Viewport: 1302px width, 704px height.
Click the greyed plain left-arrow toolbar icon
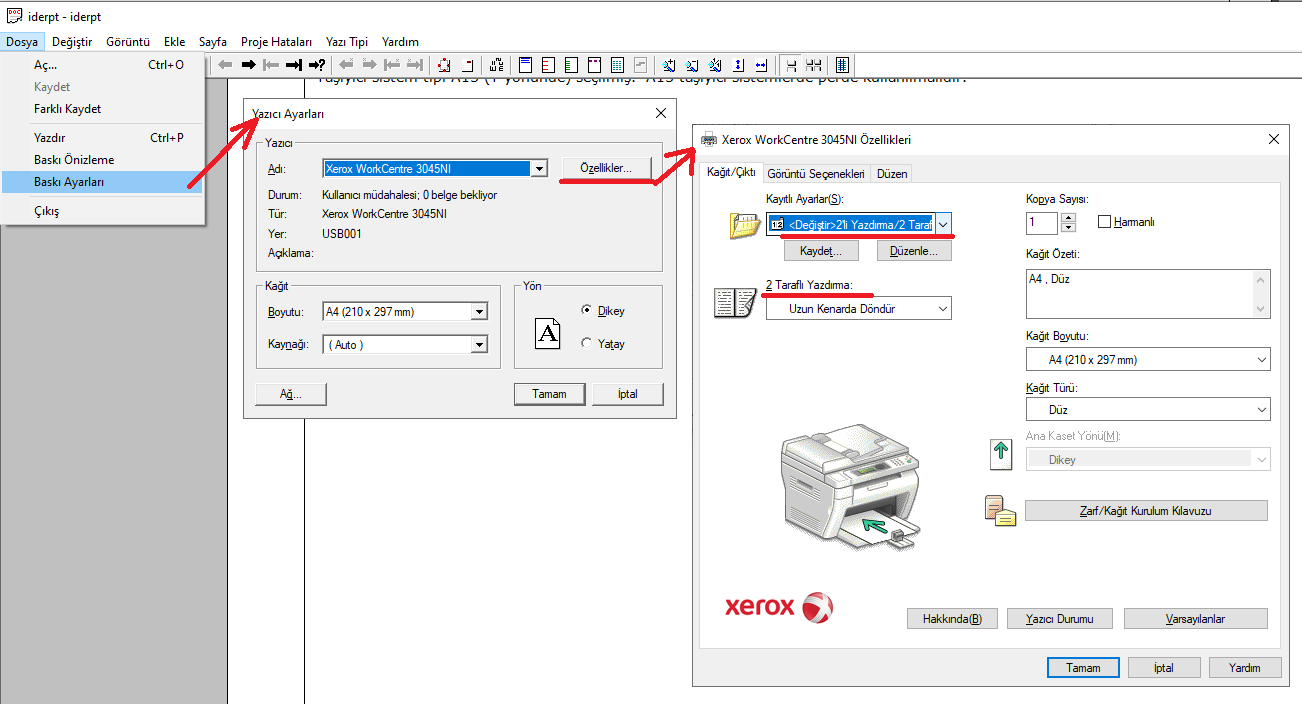coord(226,65)
